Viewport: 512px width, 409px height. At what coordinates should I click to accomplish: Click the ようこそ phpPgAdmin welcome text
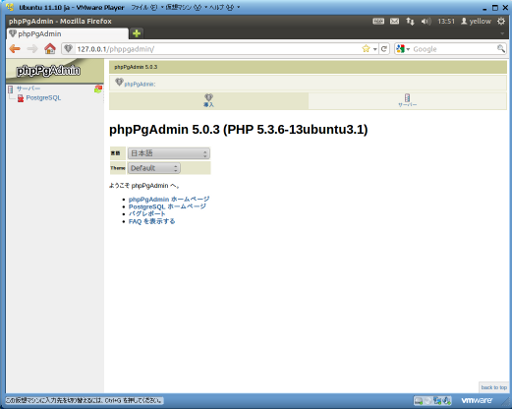tap(145, 186)
